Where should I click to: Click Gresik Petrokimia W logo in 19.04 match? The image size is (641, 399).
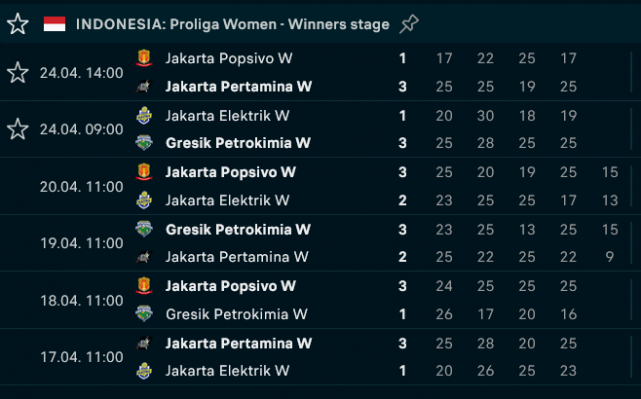[144, 229]
